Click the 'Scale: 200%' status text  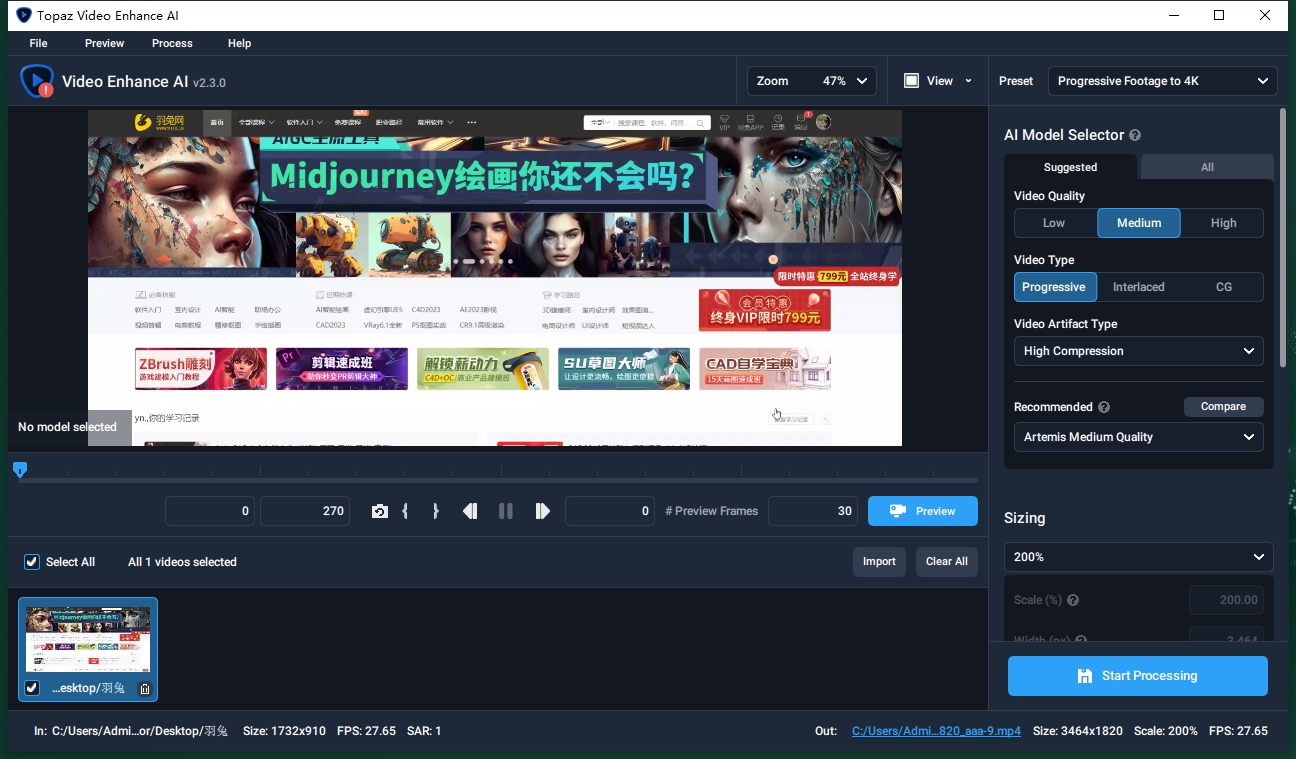pyautogui.click(x=1165, y=731)
